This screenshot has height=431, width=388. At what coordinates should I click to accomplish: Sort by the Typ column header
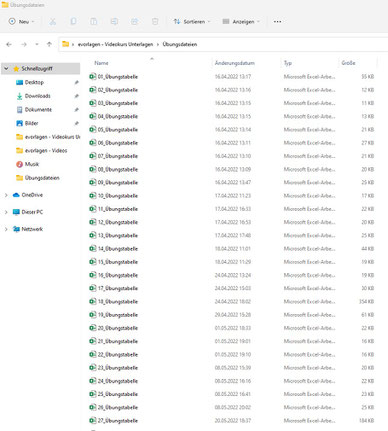coord(288,63)
